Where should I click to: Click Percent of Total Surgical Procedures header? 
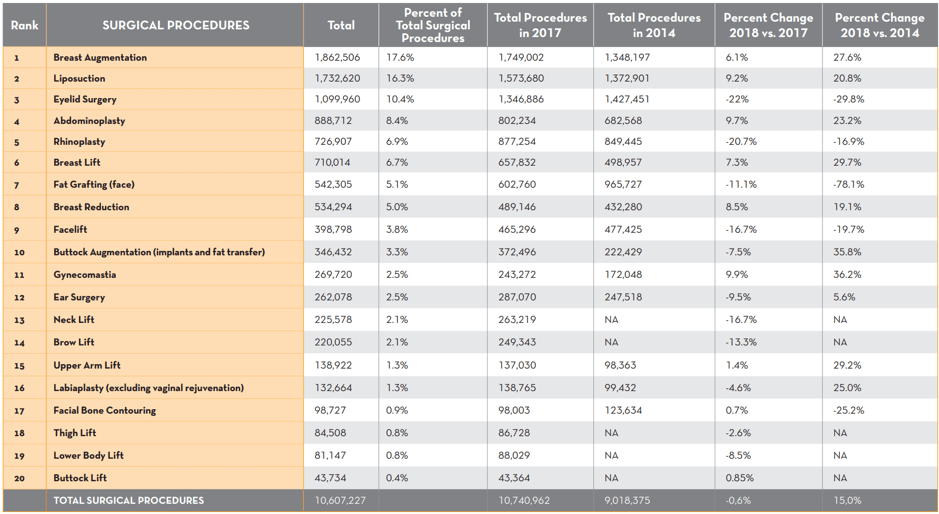pyautogui.click(x=433, y=25)
